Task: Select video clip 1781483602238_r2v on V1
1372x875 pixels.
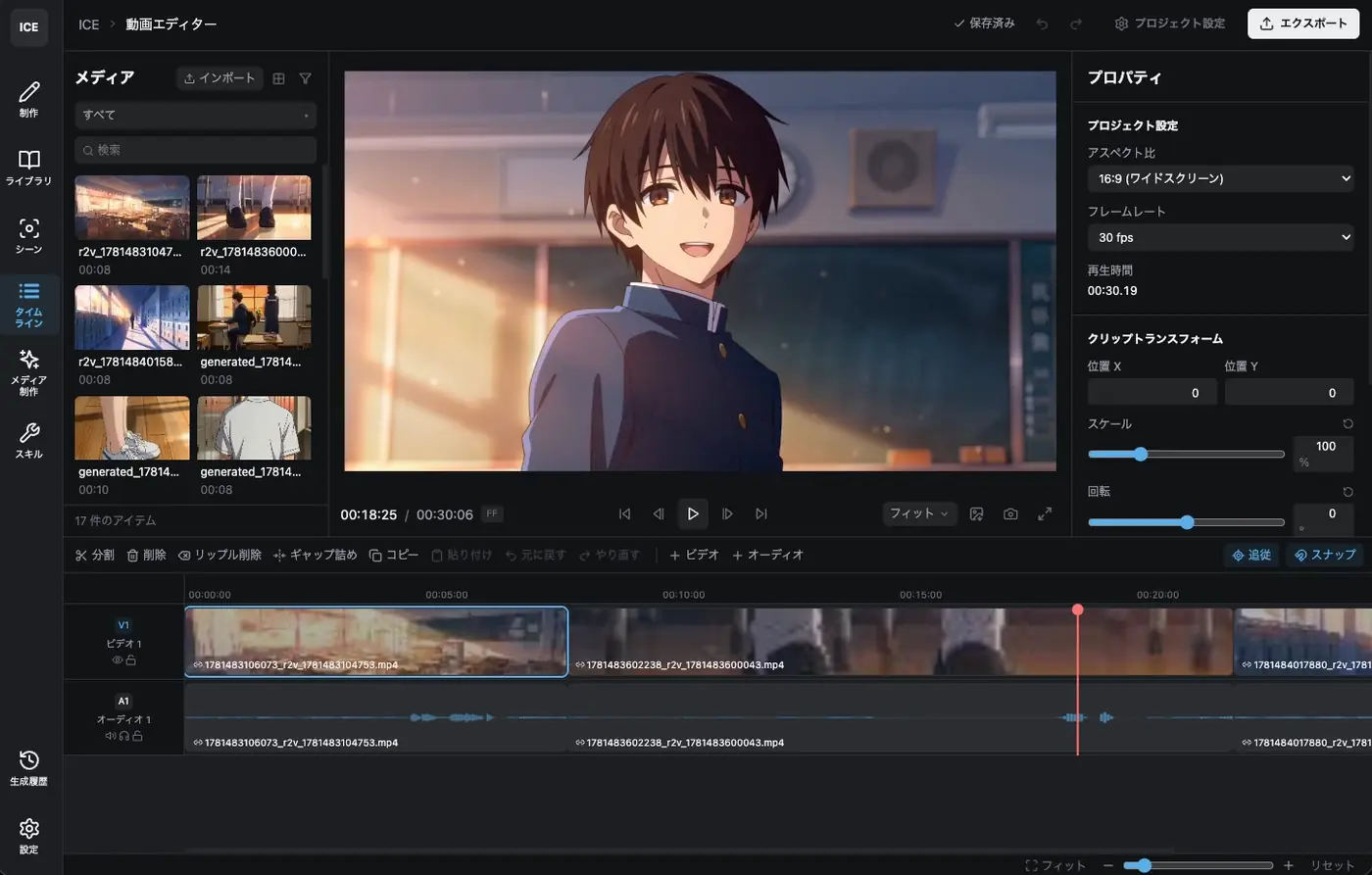Action: (x=901, y=641)
